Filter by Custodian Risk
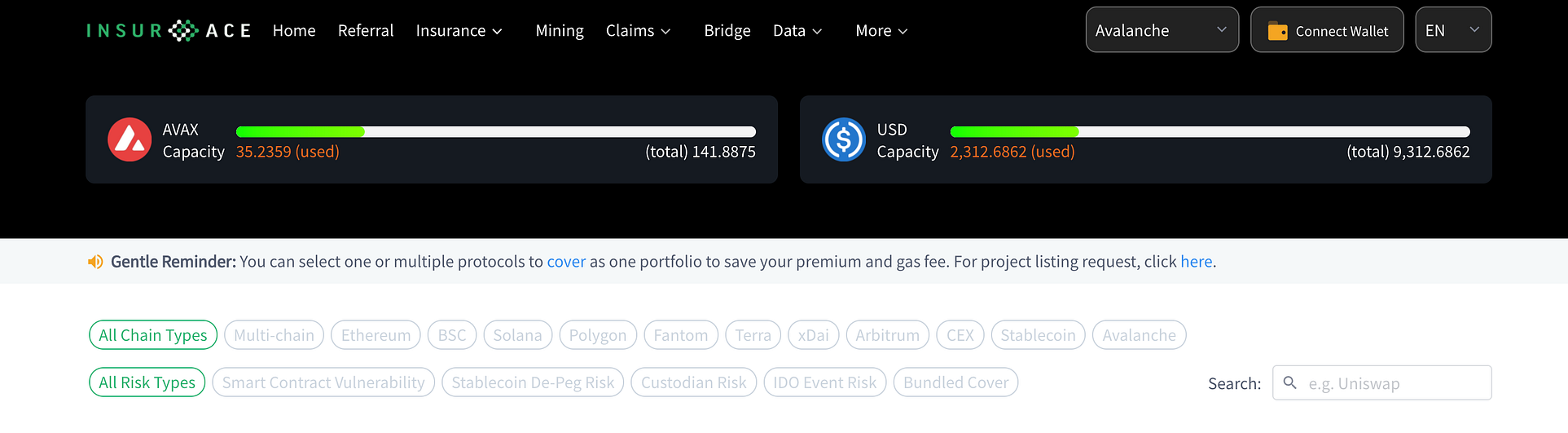Image resolution: width=1568 pixels, height=433 pixels. tap(694, 382)
